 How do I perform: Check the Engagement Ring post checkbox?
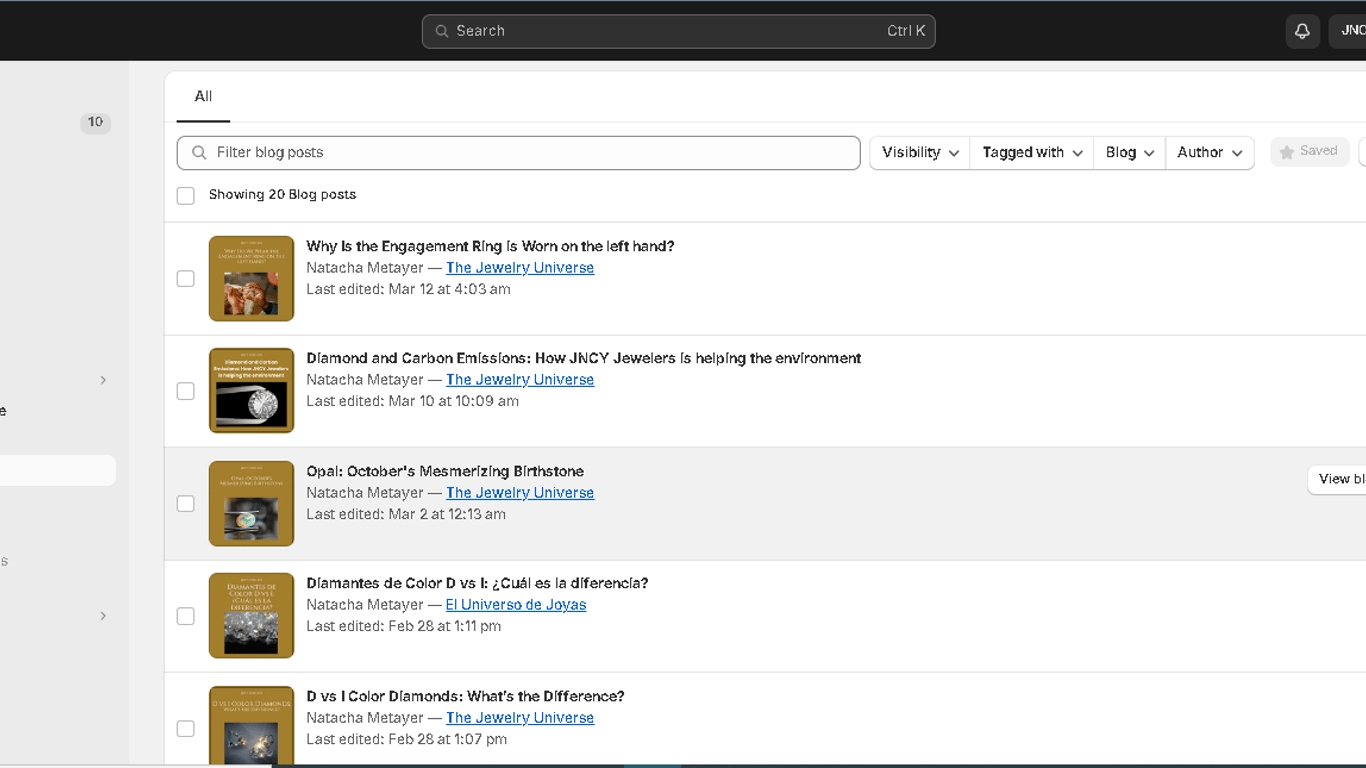click(x=186, y=279)
